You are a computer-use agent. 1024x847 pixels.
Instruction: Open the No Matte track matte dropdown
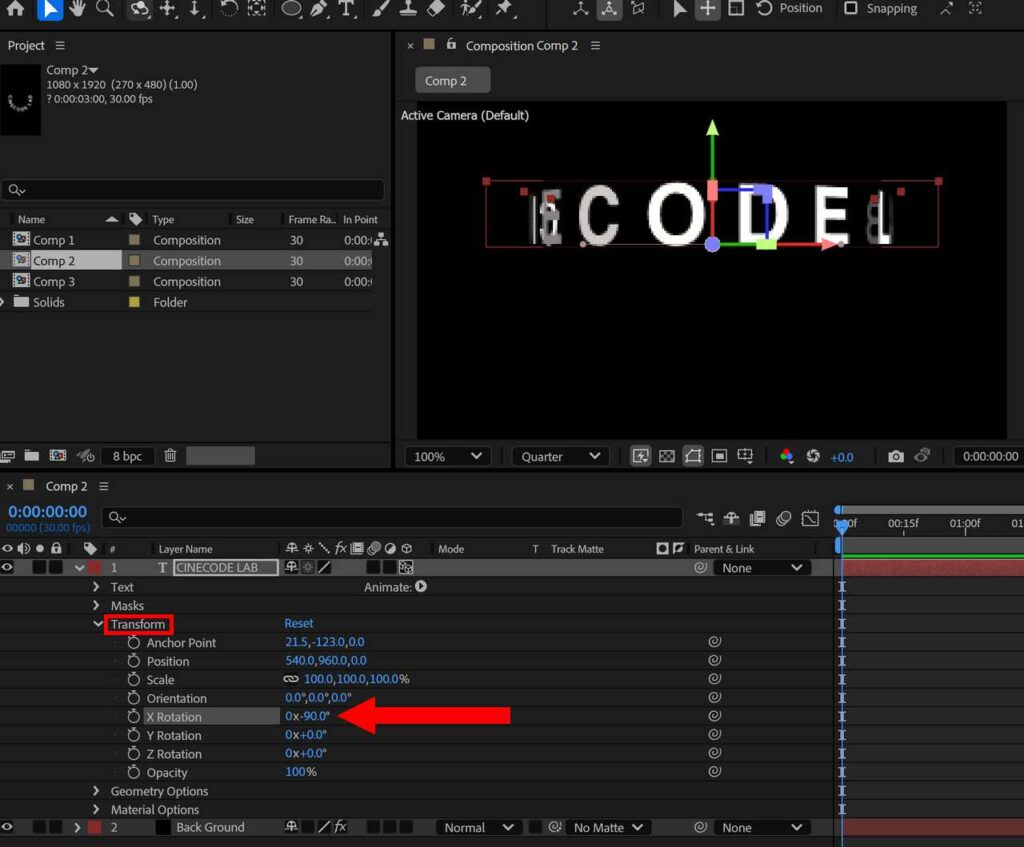pos(609,827)
